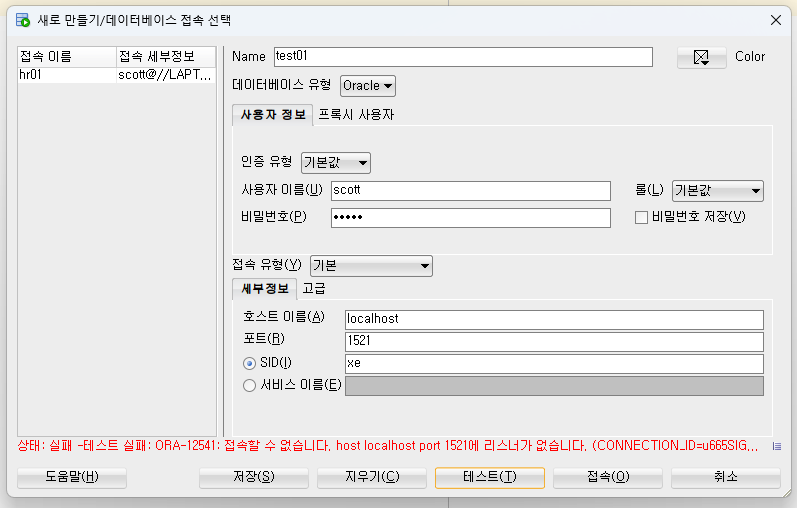Select the hr01 connection row
The image size is (797, 508).
(116, 75)
